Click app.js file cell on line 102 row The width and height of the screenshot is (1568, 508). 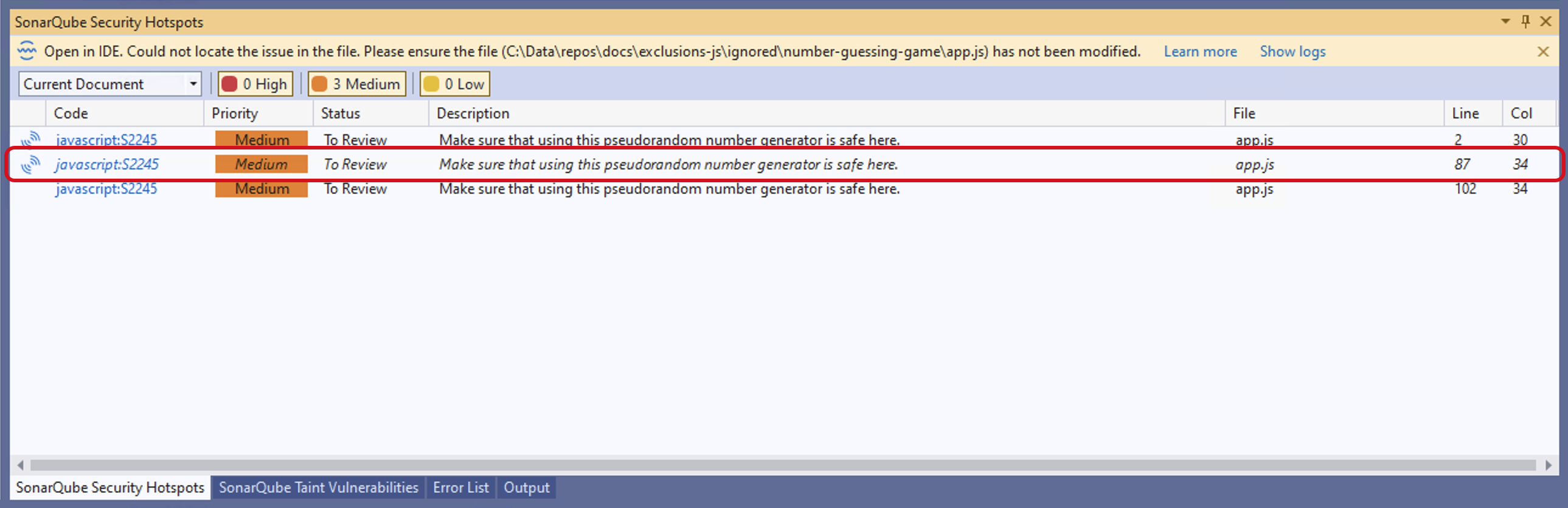[1255, 188]
